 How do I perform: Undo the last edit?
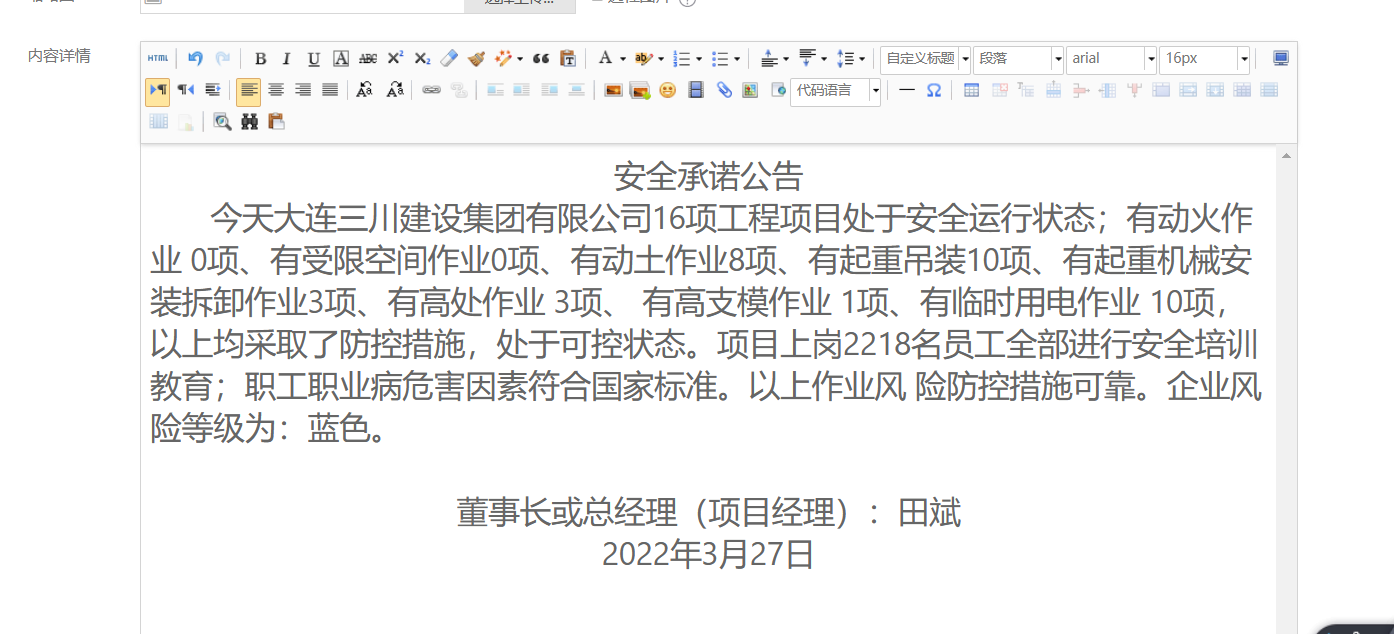coord(195,59)
